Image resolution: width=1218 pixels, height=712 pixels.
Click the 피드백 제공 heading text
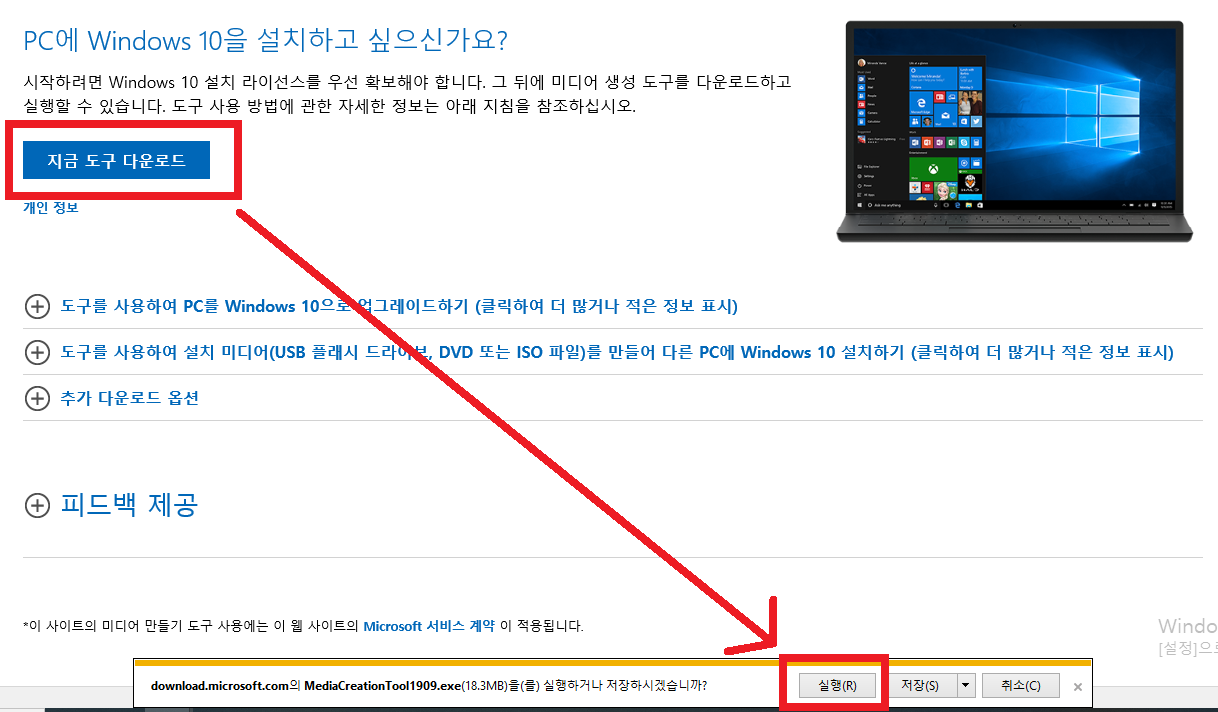129,504
